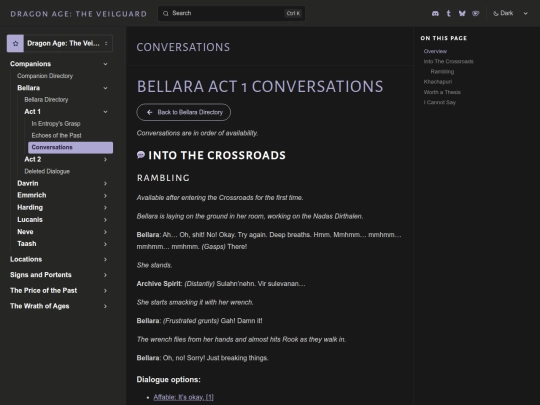Click Back to Bellara Directory button
Viewport: 540px width, 405px height.
[x=184, y=112]
